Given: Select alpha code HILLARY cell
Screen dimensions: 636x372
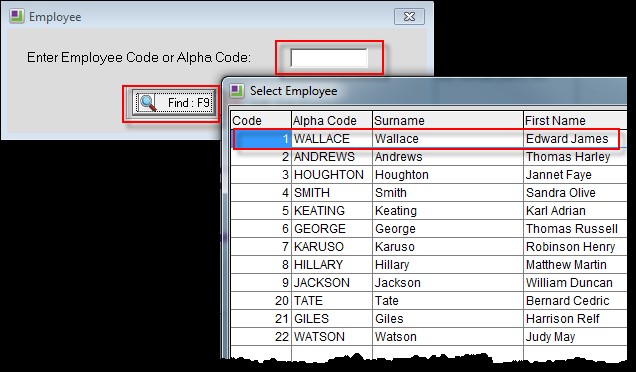Looking at the screenshot, I should 332,264.
